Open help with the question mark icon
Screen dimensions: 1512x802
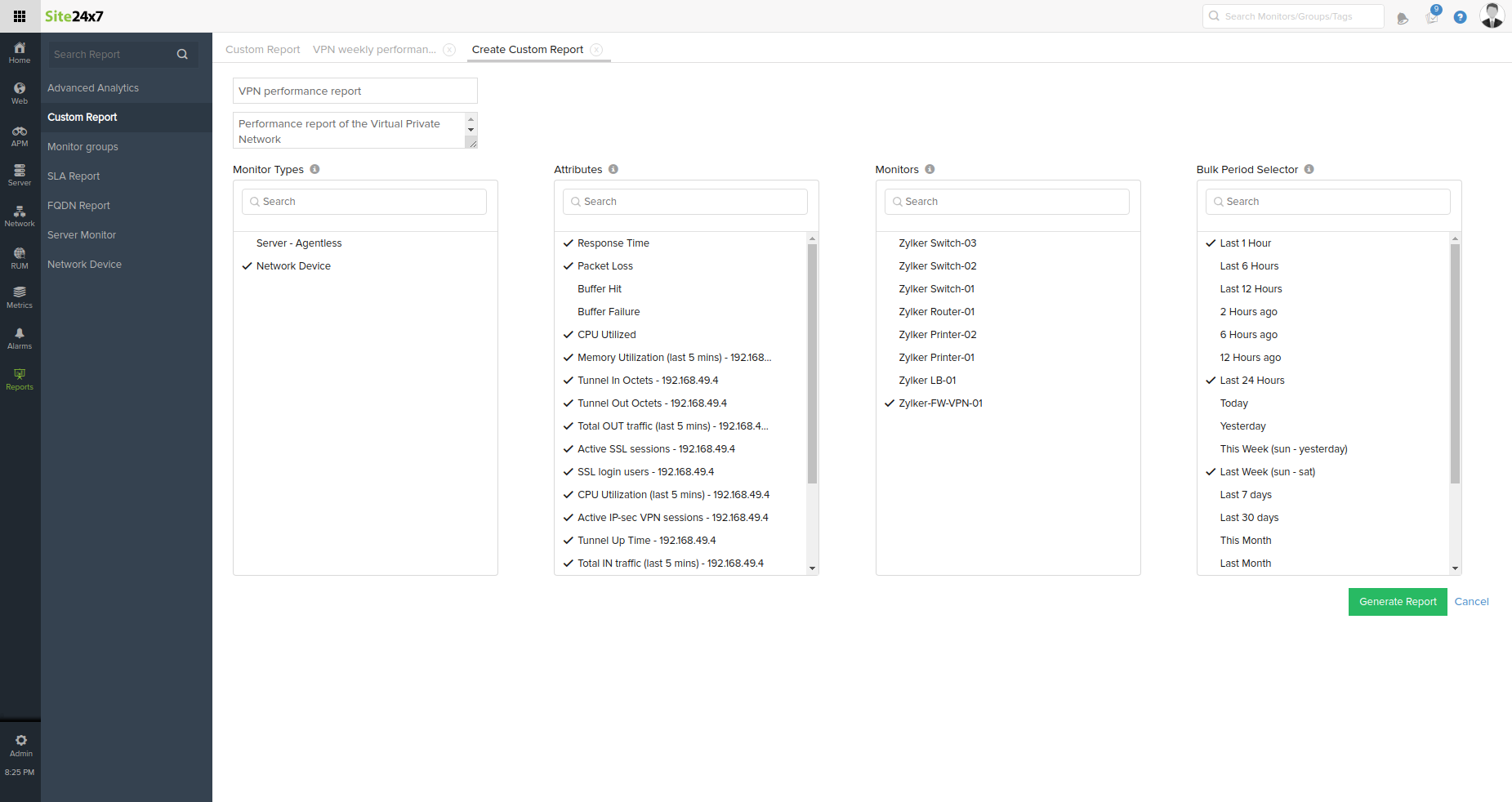[1461, 16]
